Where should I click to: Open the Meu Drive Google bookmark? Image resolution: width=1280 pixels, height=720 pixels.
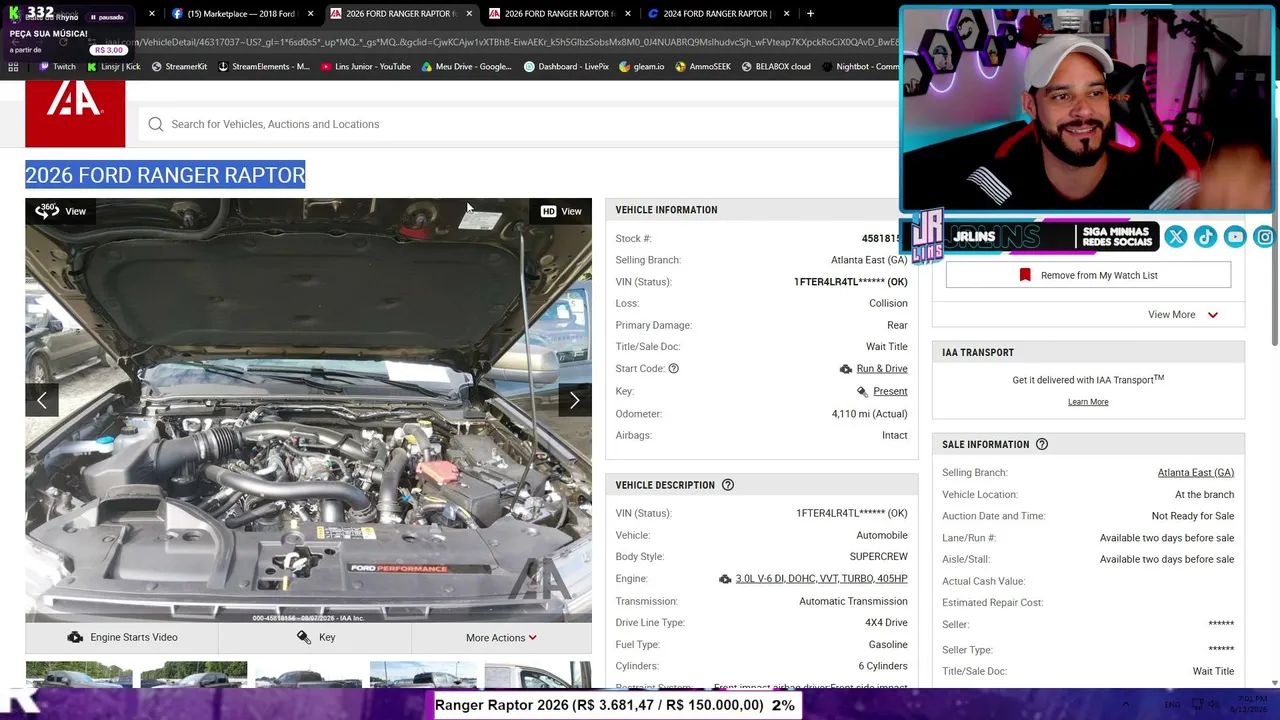(466, 67)
